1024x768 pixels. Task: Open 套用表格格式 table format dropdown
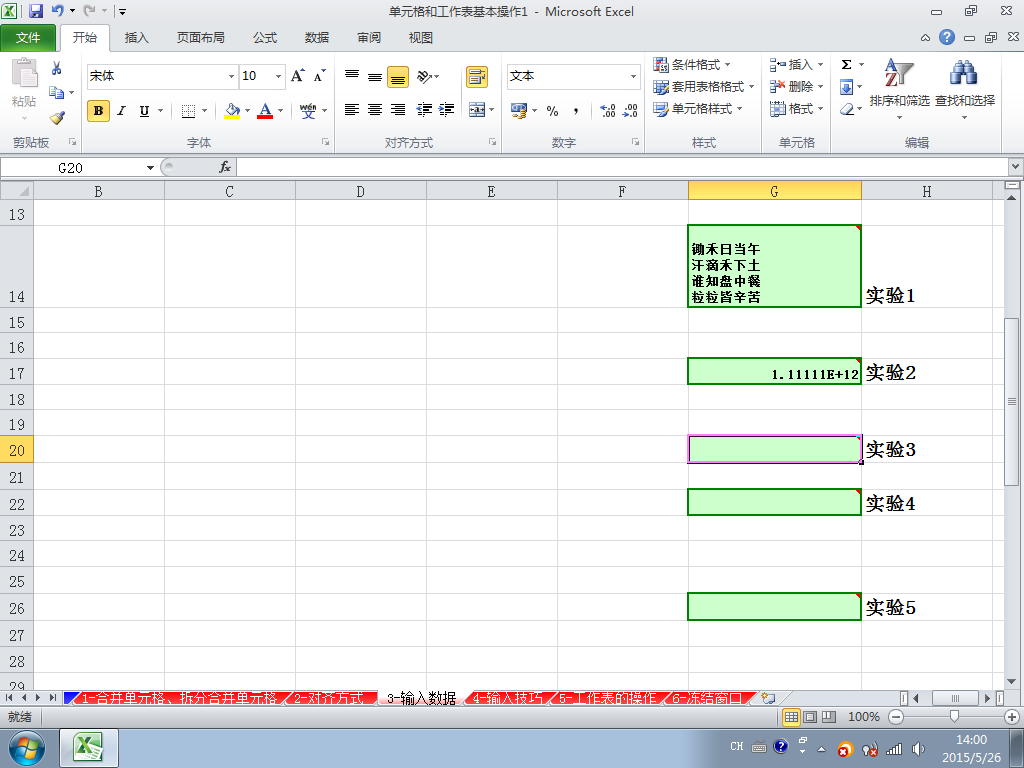(x=703, y=87)
